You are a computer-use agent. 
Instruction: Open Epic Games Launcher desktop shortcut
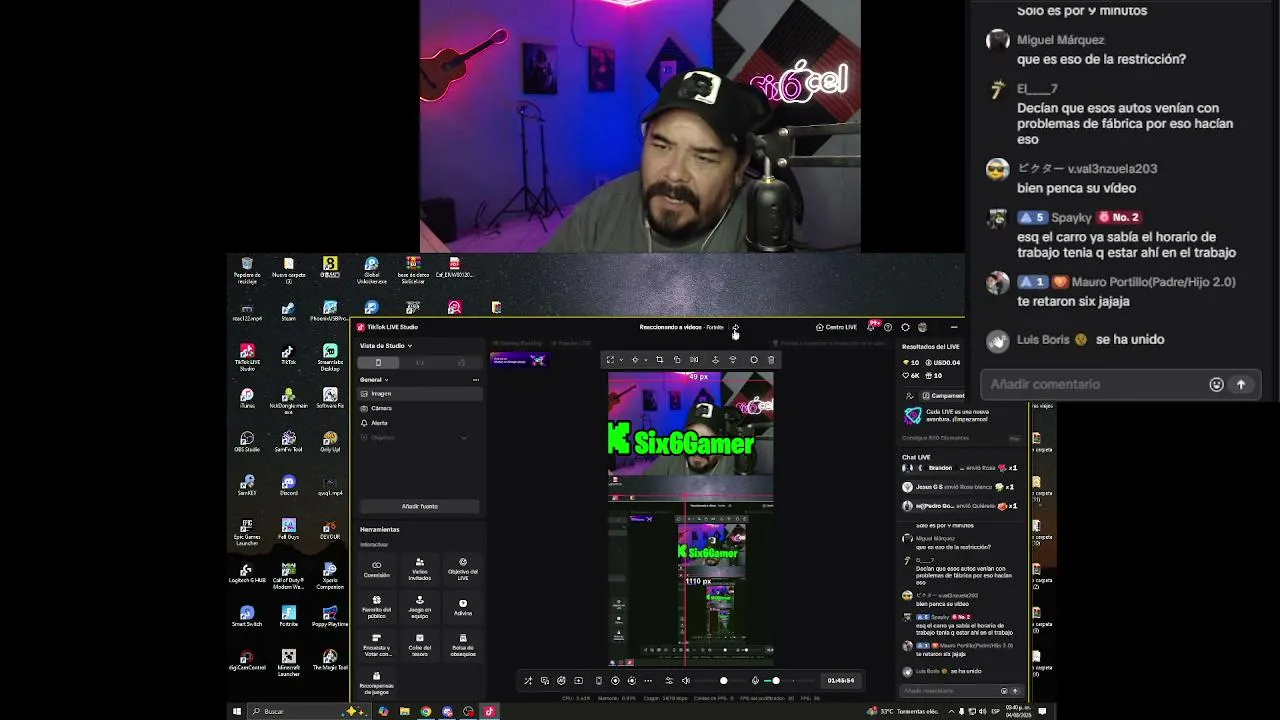coord(247,530)
